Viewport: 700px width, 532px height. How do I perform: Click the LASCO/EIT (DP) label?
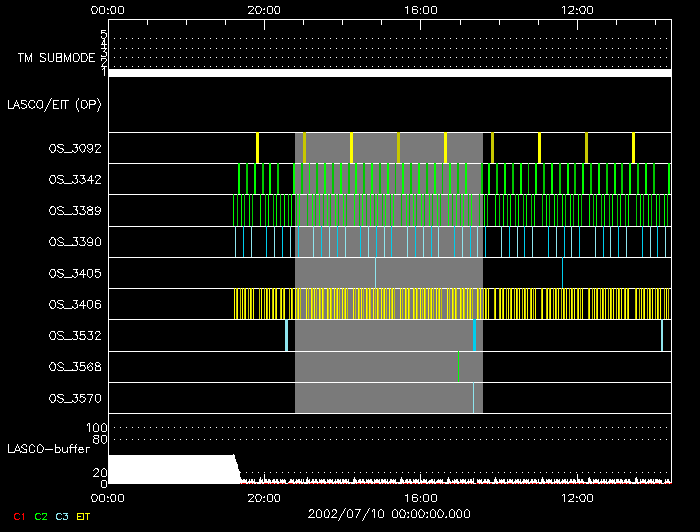click(56, 104)
